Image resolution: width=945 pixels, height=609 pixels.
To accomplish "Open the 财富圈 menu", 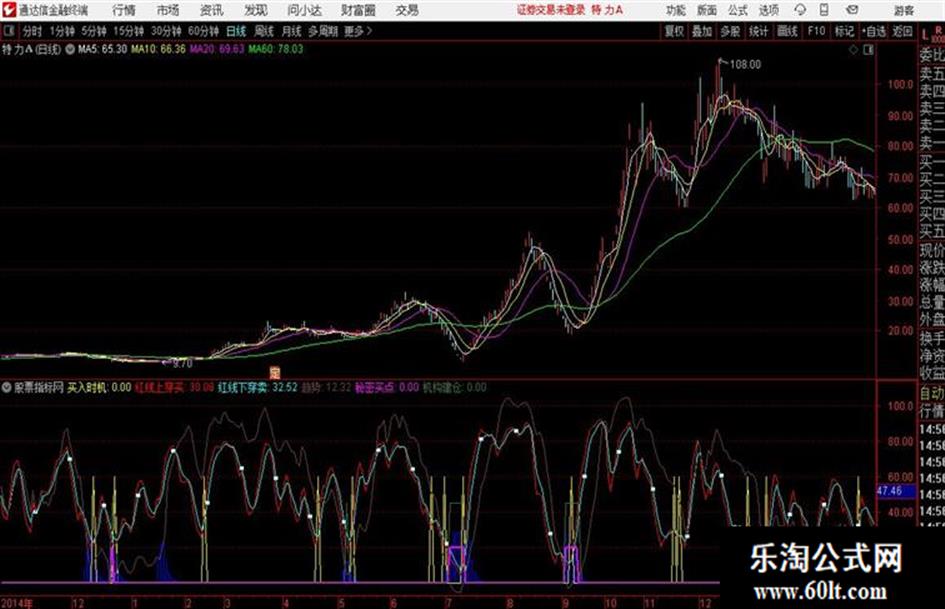I will pos(358,10).
